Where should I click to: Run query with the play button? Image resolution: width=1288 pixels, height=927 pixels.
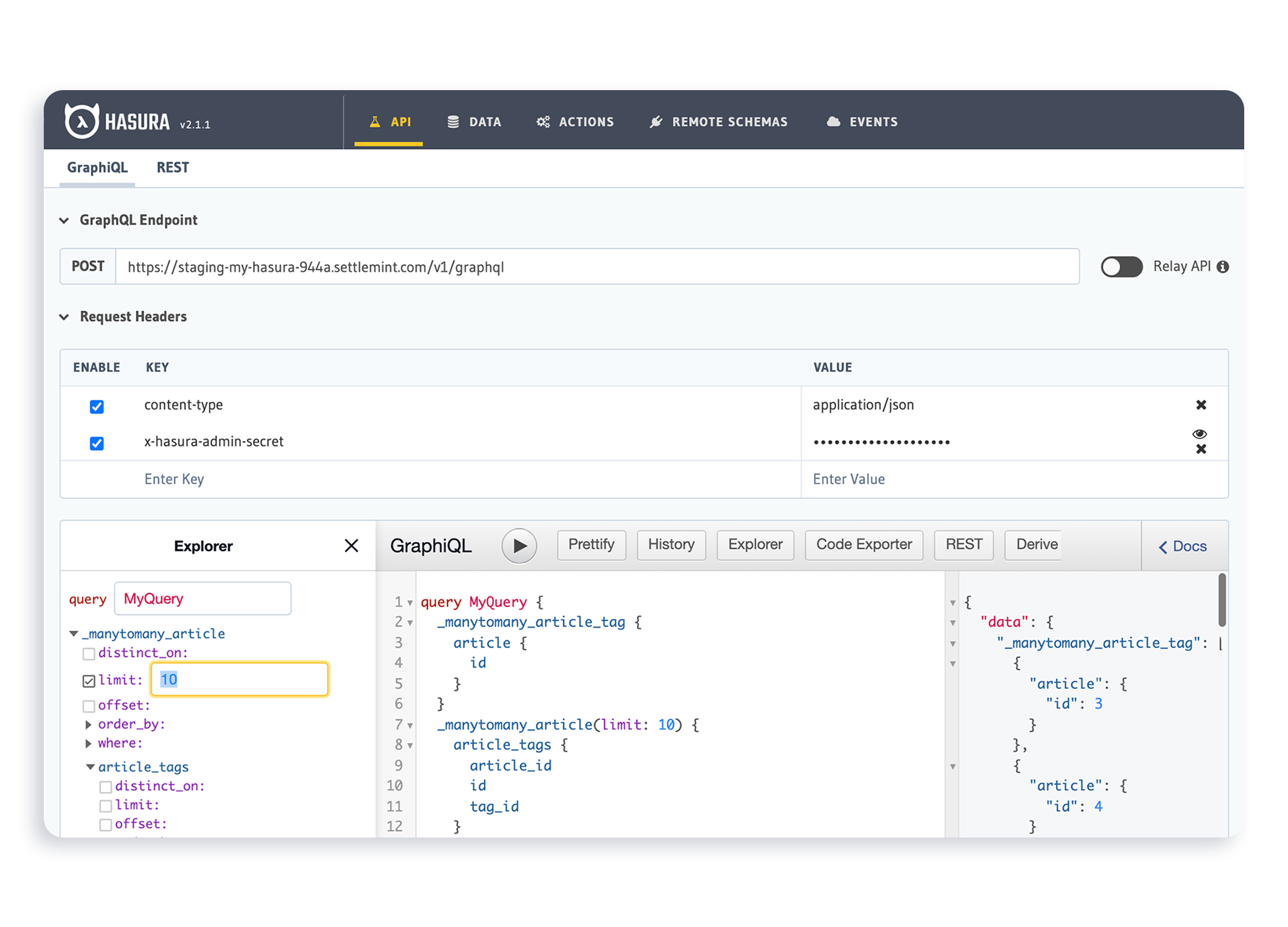pyautogui.click(x=519, y=546)
